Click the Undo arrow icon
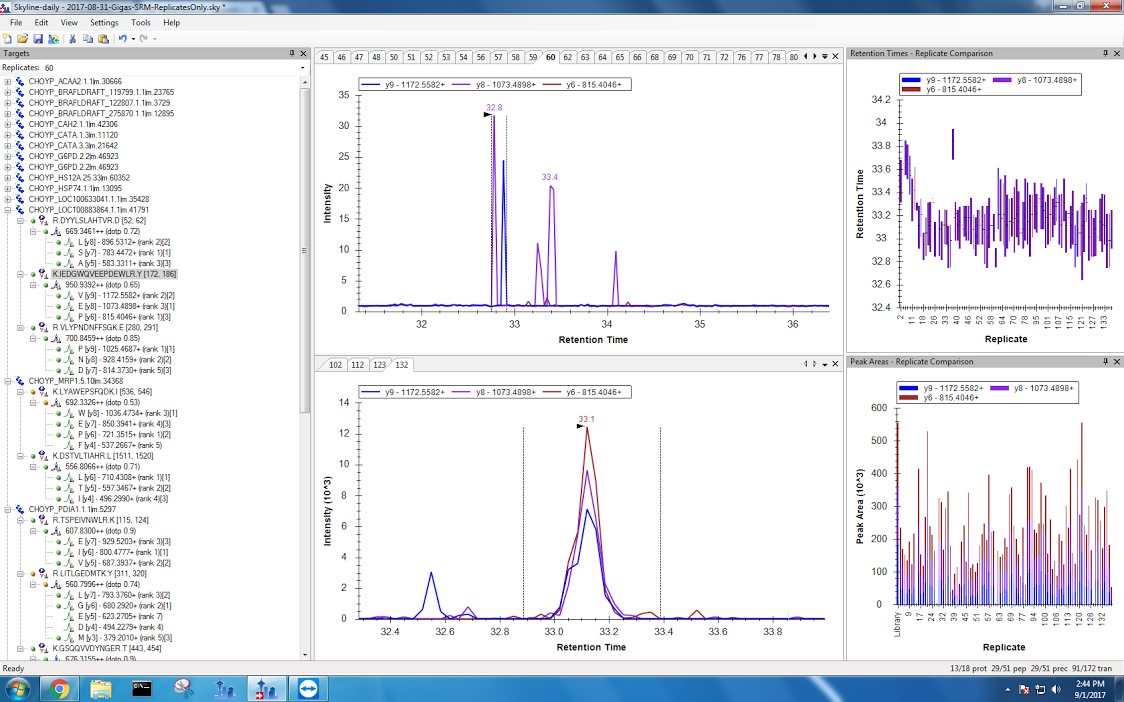Viewport: 1124px width, 702px height. (122, 38)
